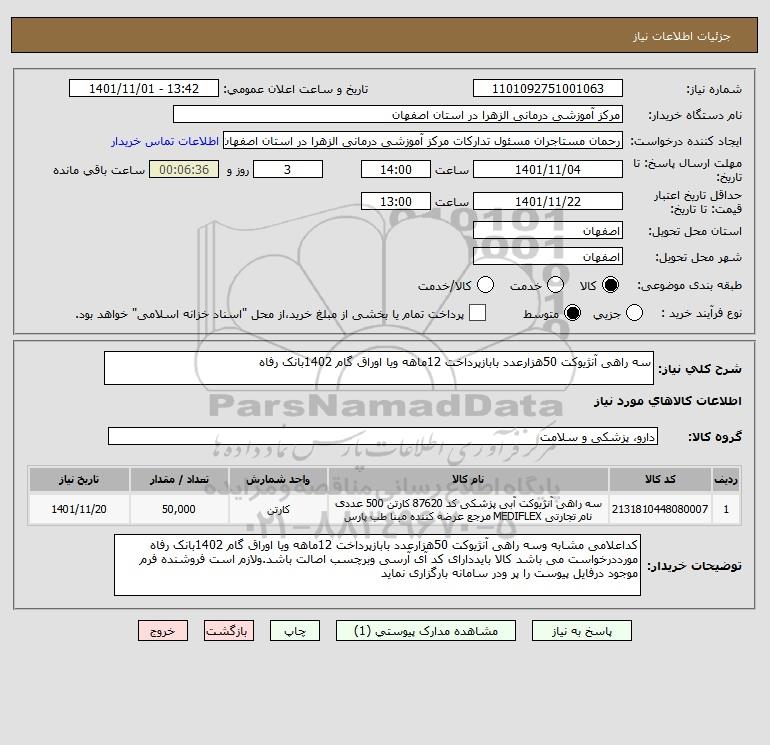
Task: Click the تاریخ نیاز column header
Action: click(x=79, y=479)
